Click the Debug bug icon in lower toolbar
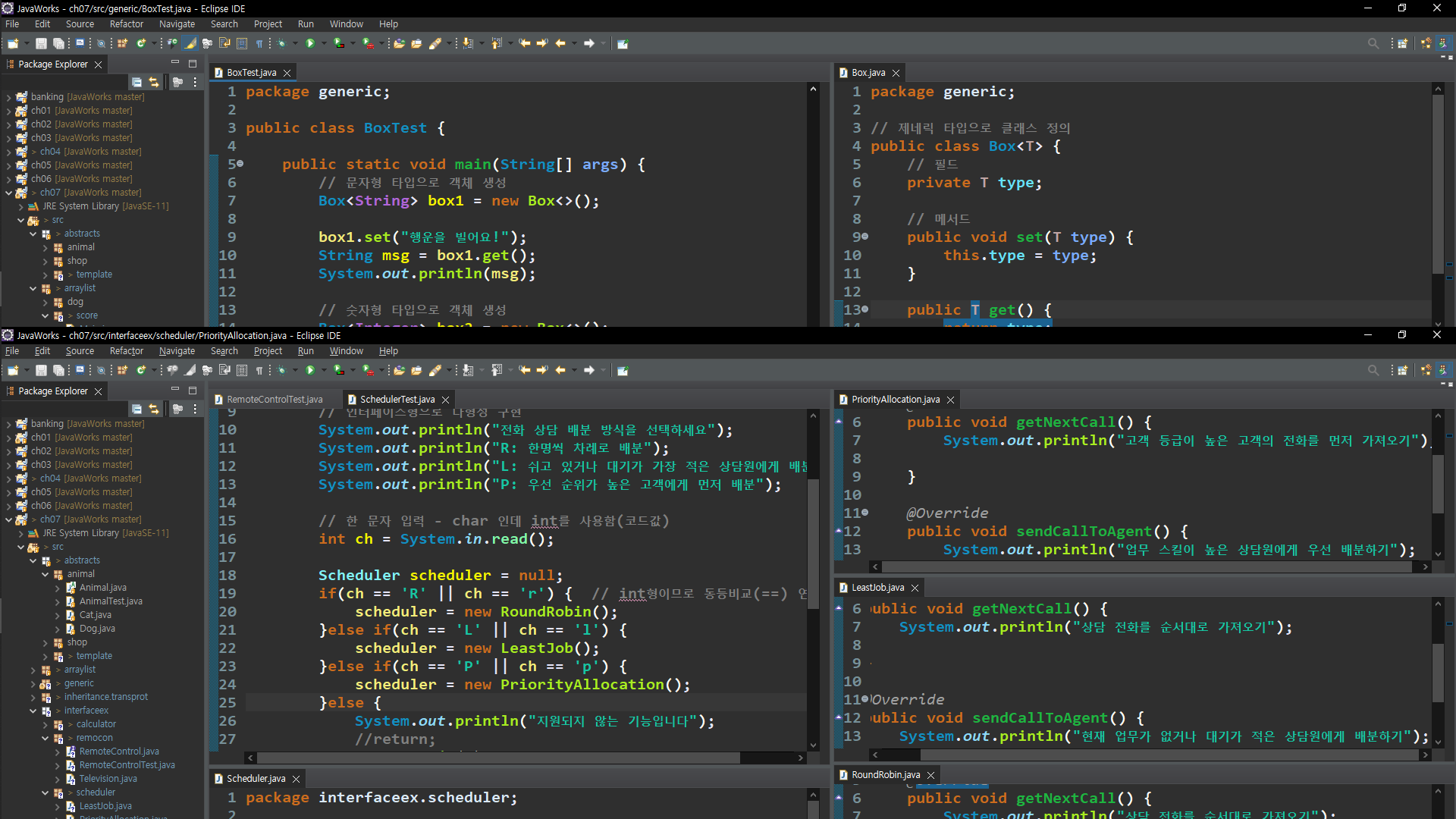The height and width of the screenshot is (819, 1456). (x=281, y=370)
